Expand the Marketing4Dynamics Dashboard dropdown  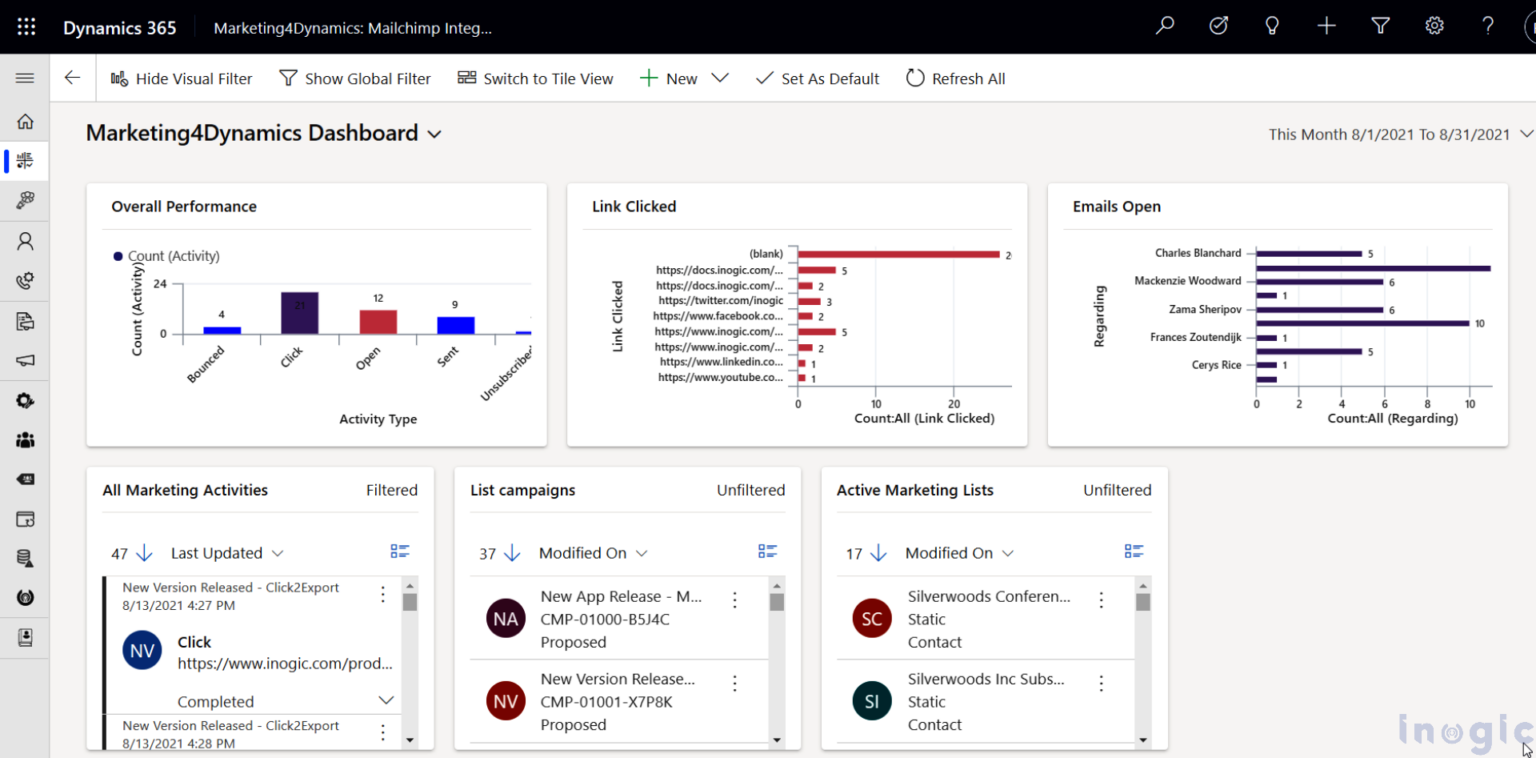tap(434, 133)
